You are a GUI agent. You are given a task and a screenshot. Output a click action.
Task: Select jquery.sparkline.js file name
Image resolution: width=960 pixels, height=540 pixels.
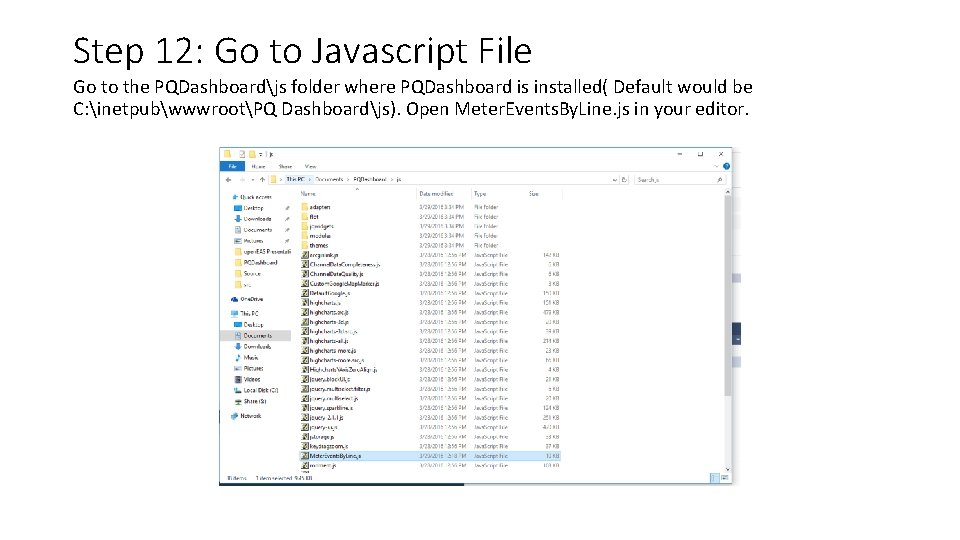click(x=331, y=408)
